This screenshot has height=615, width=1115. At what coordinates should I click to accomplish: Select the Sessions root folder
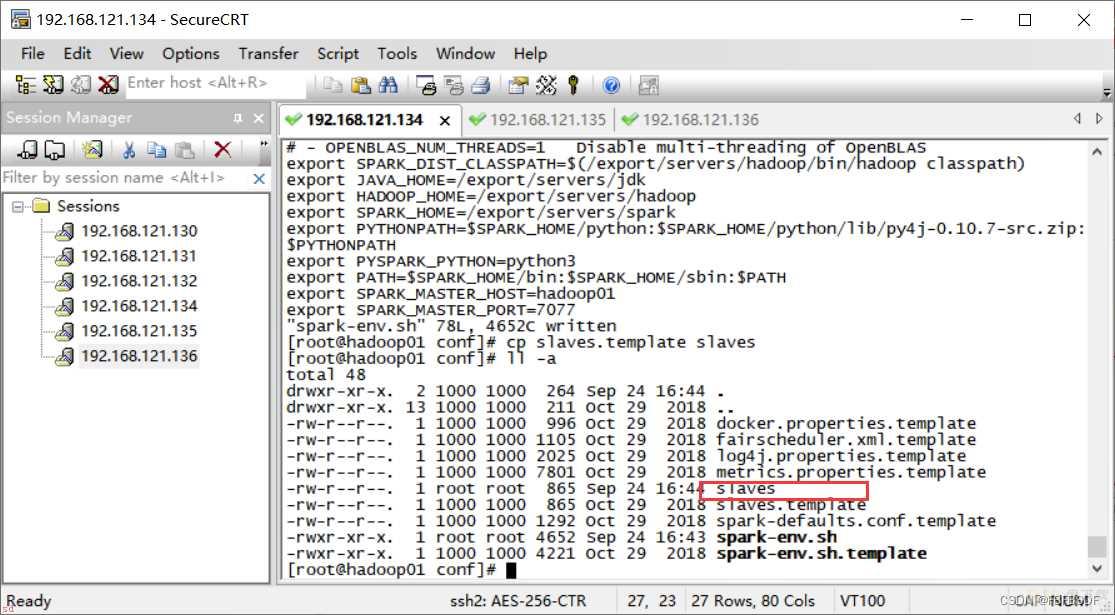coord(88,206)
